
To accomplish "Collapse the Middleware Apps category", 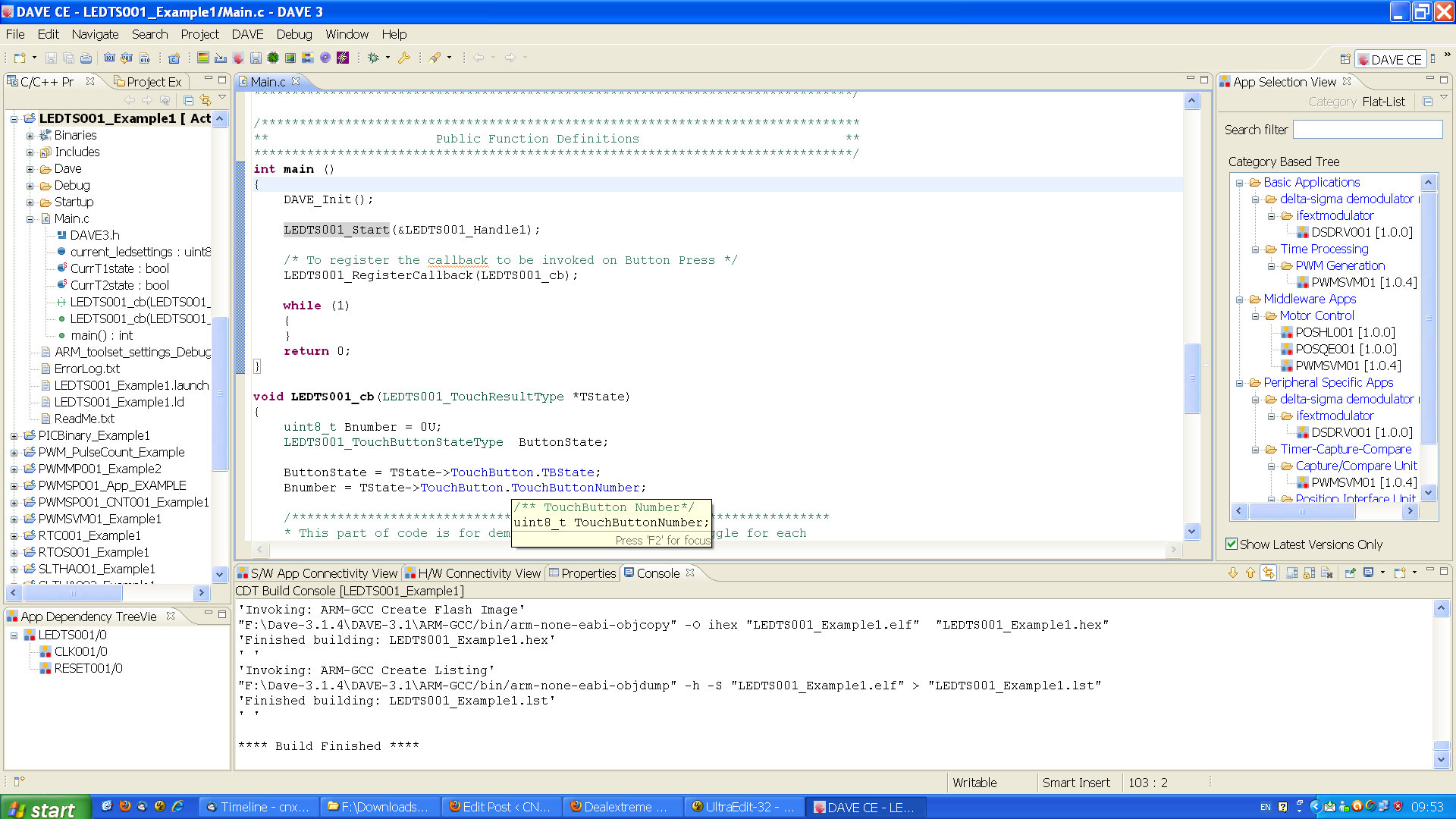I will (x=1239, y=300).
